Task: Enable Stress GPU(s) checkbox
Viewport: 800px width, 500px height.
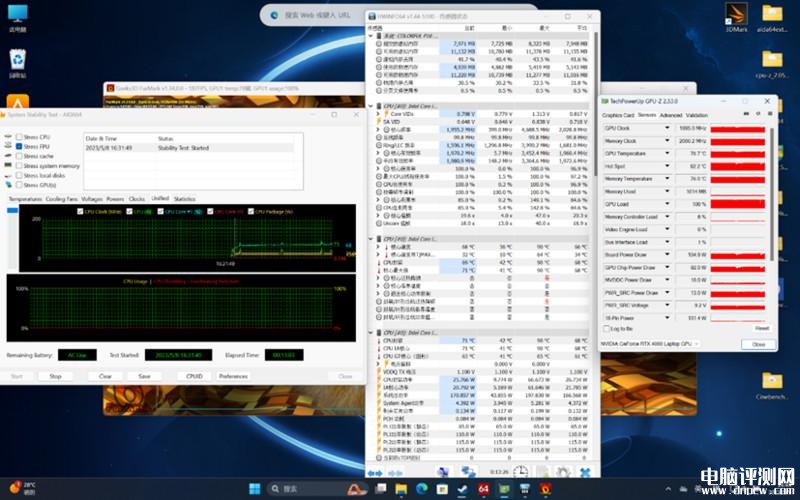Action: [19, 185]
